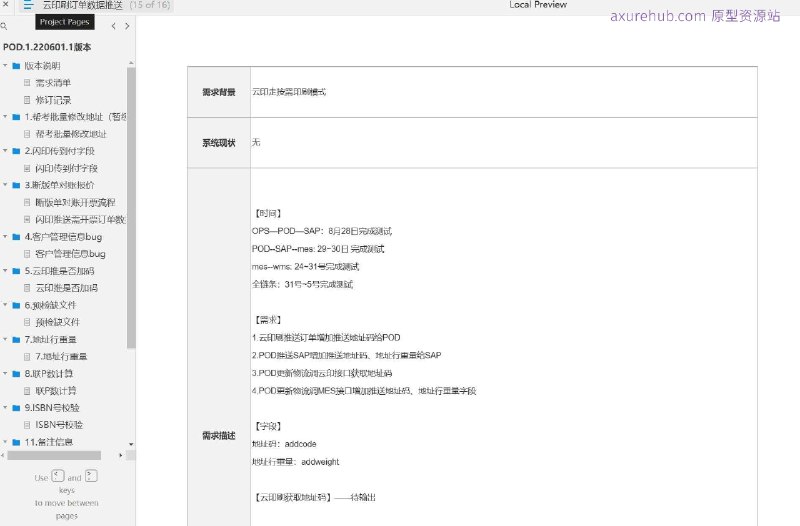
Task: Open the 修订记录 page
Action: point(53,100)
